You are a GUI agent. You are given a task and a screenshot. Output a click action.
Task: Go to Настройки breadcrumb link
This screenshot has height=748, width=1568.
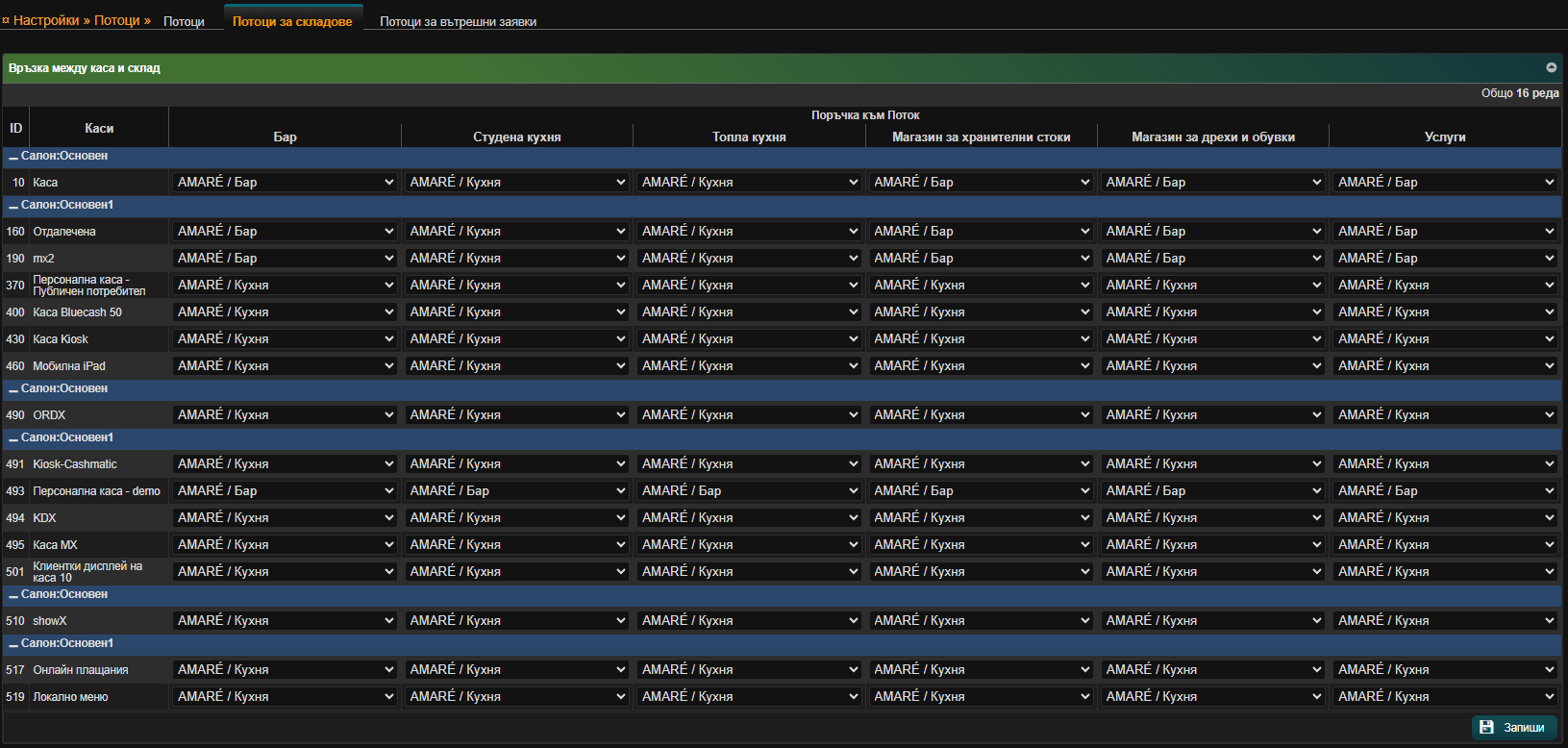(x=46, y=20)
